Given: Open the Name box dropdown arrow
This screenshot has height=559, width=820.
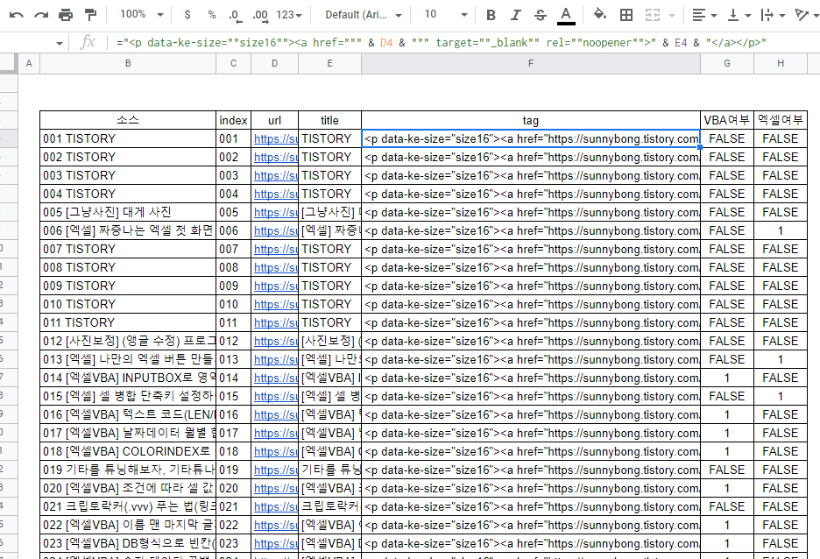Looking at the screenshot, I should click(x=60, y=43).
